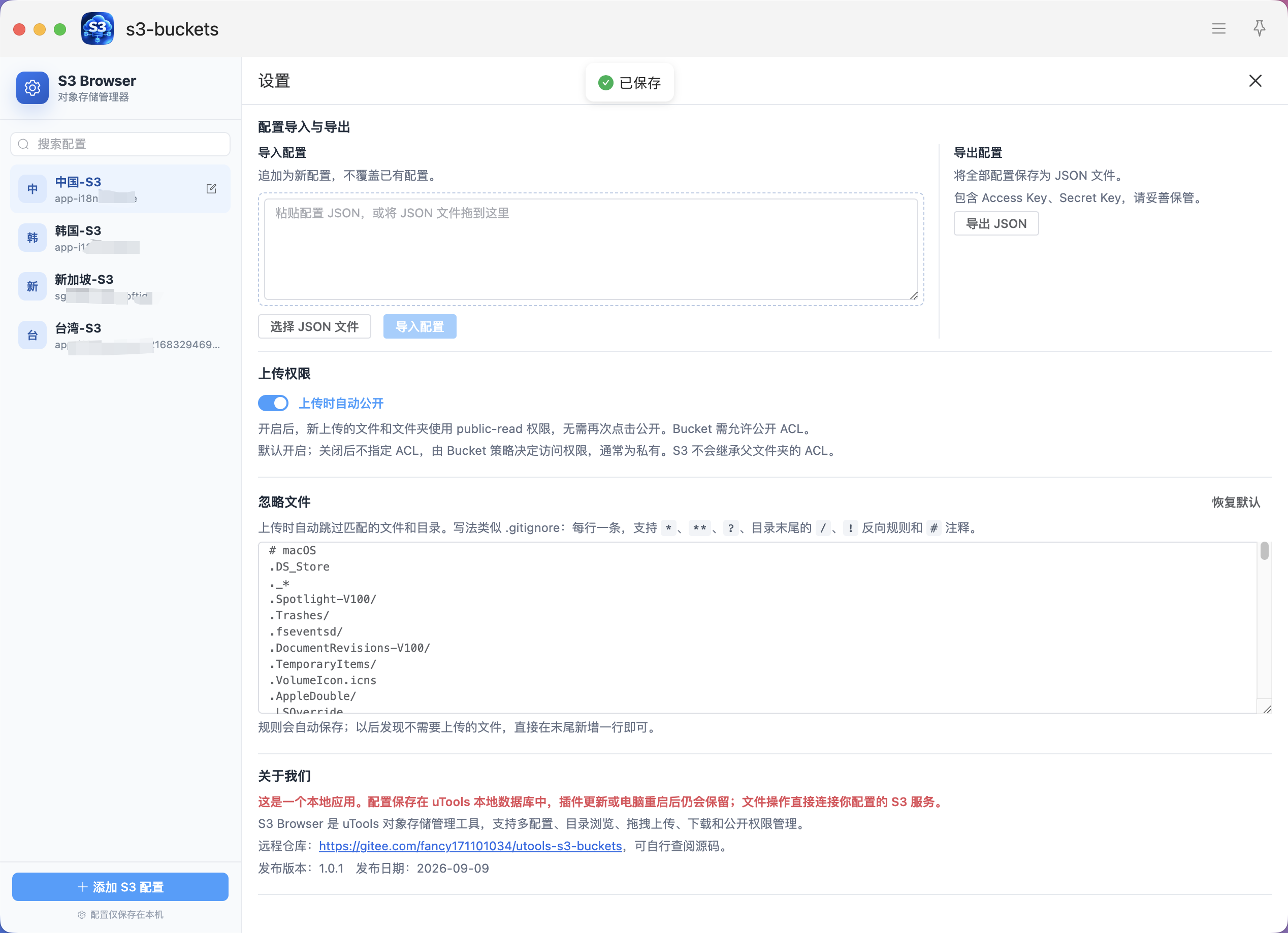Click the 选择 JSON 文件 button

point(314,327)
